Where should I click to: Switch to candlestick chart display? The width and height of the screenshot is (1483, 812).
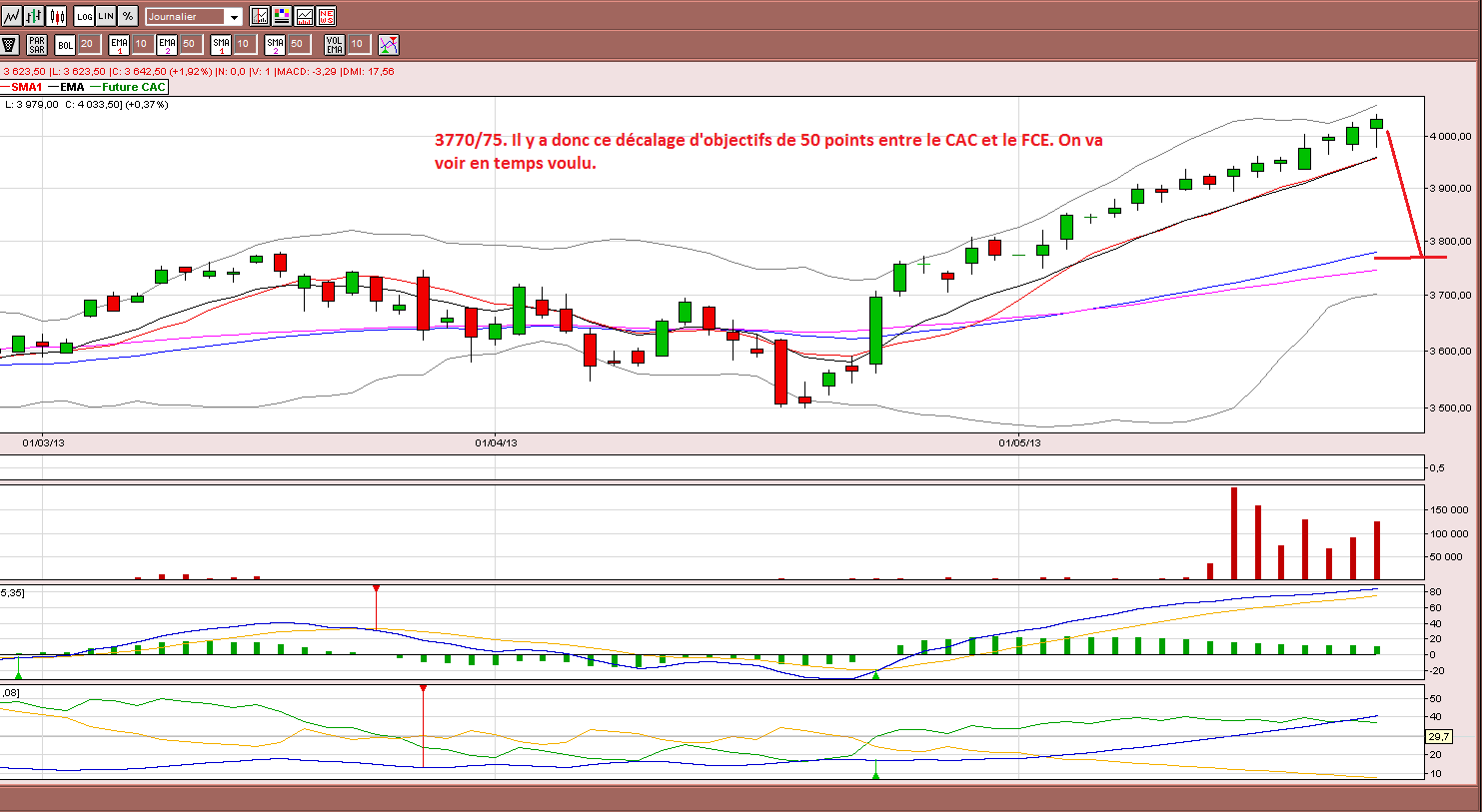pyautogui.click(x=57, y=16)
